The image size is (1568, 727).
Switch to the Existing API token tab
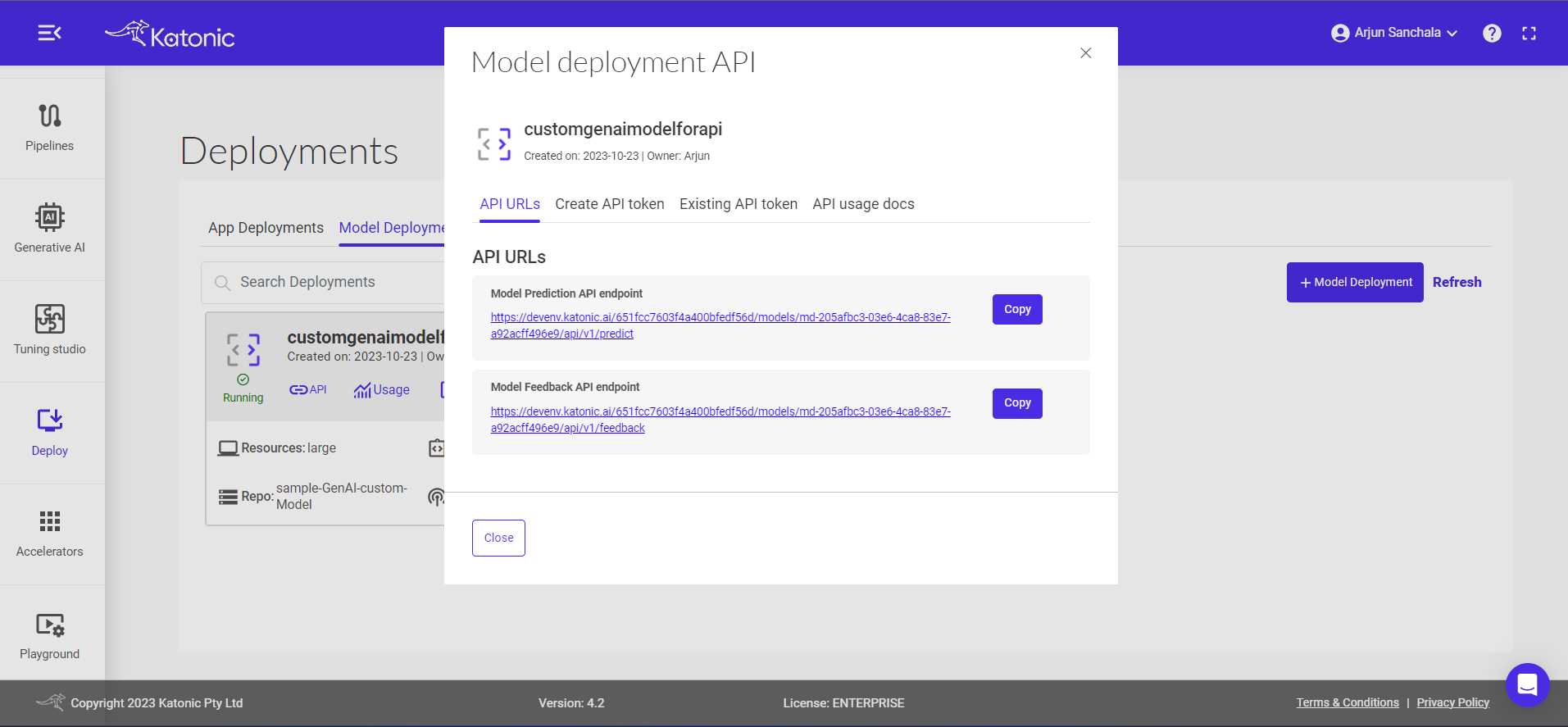coord(738,204)
